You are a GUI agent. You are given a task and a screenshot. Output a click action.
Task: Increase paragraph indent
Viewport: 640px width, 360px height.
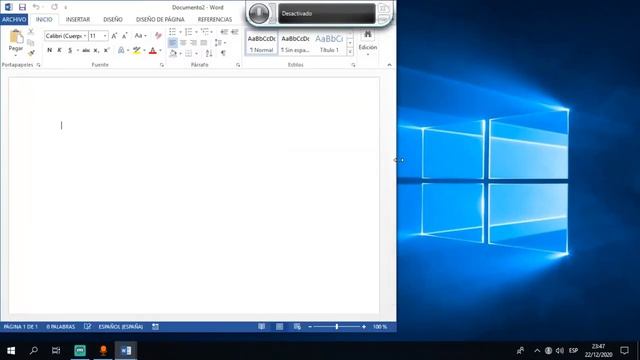[x=234, y=32]
